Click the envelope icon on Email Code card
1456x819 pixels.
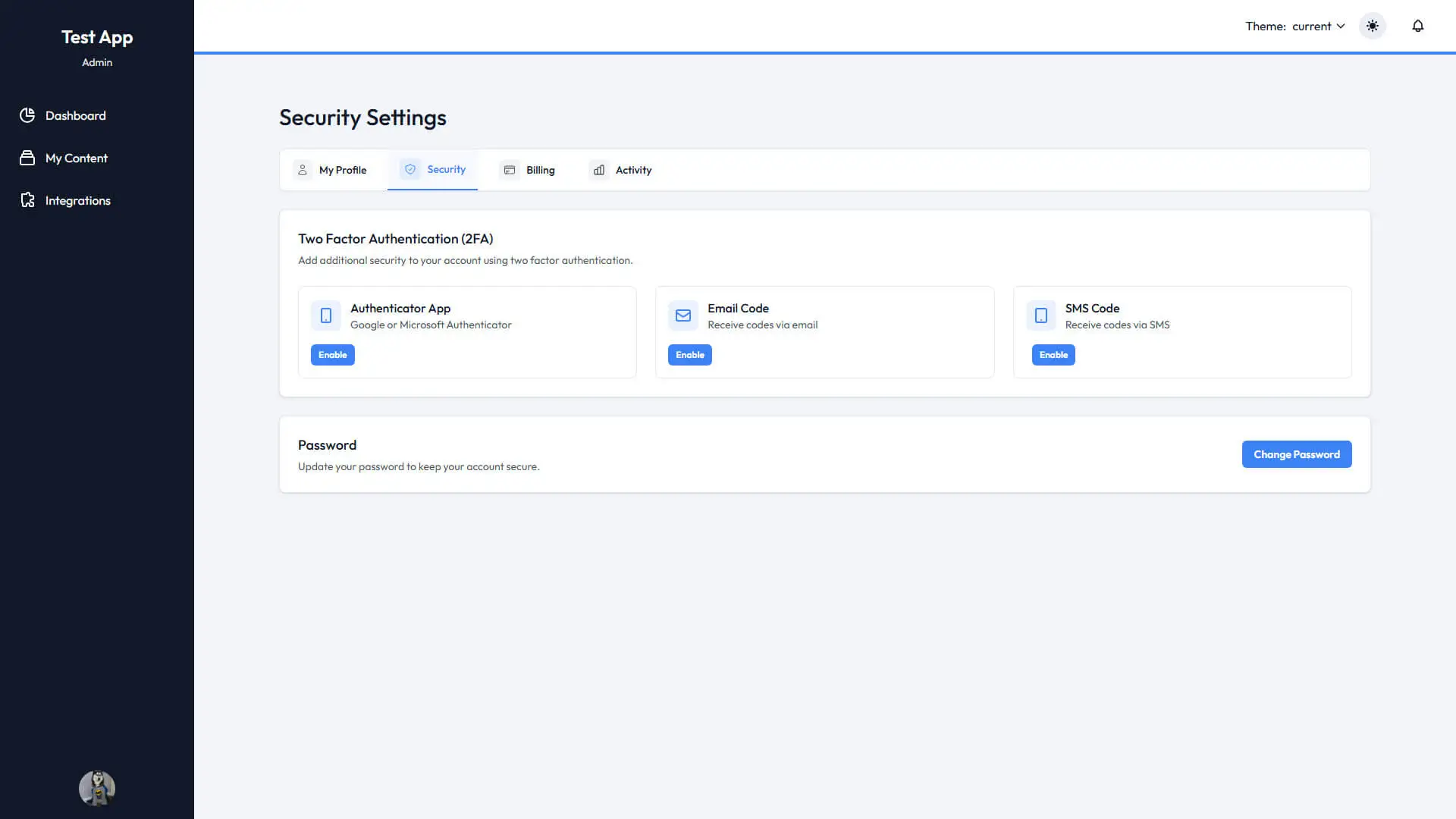coord(683,315)
